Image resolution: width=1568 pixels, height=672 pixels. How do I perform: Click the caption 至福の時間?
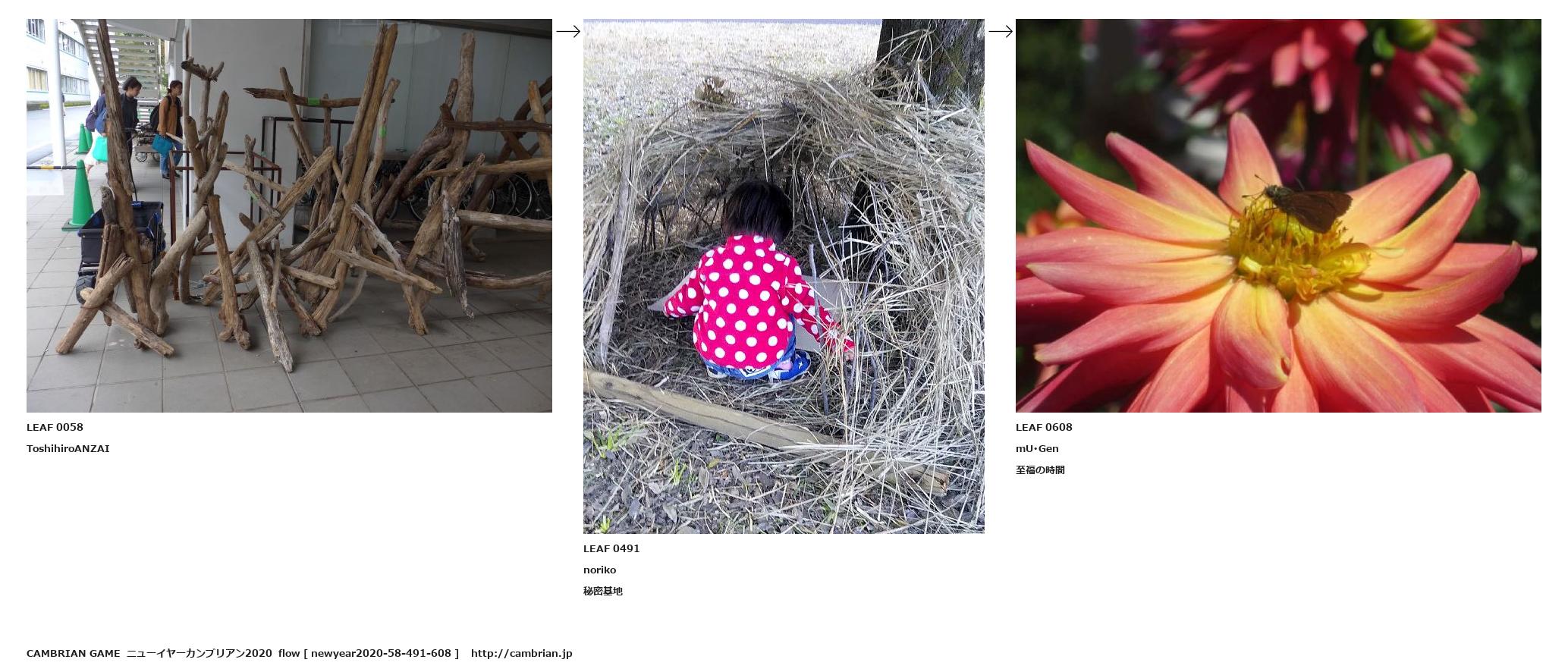tap(1040, 469)
